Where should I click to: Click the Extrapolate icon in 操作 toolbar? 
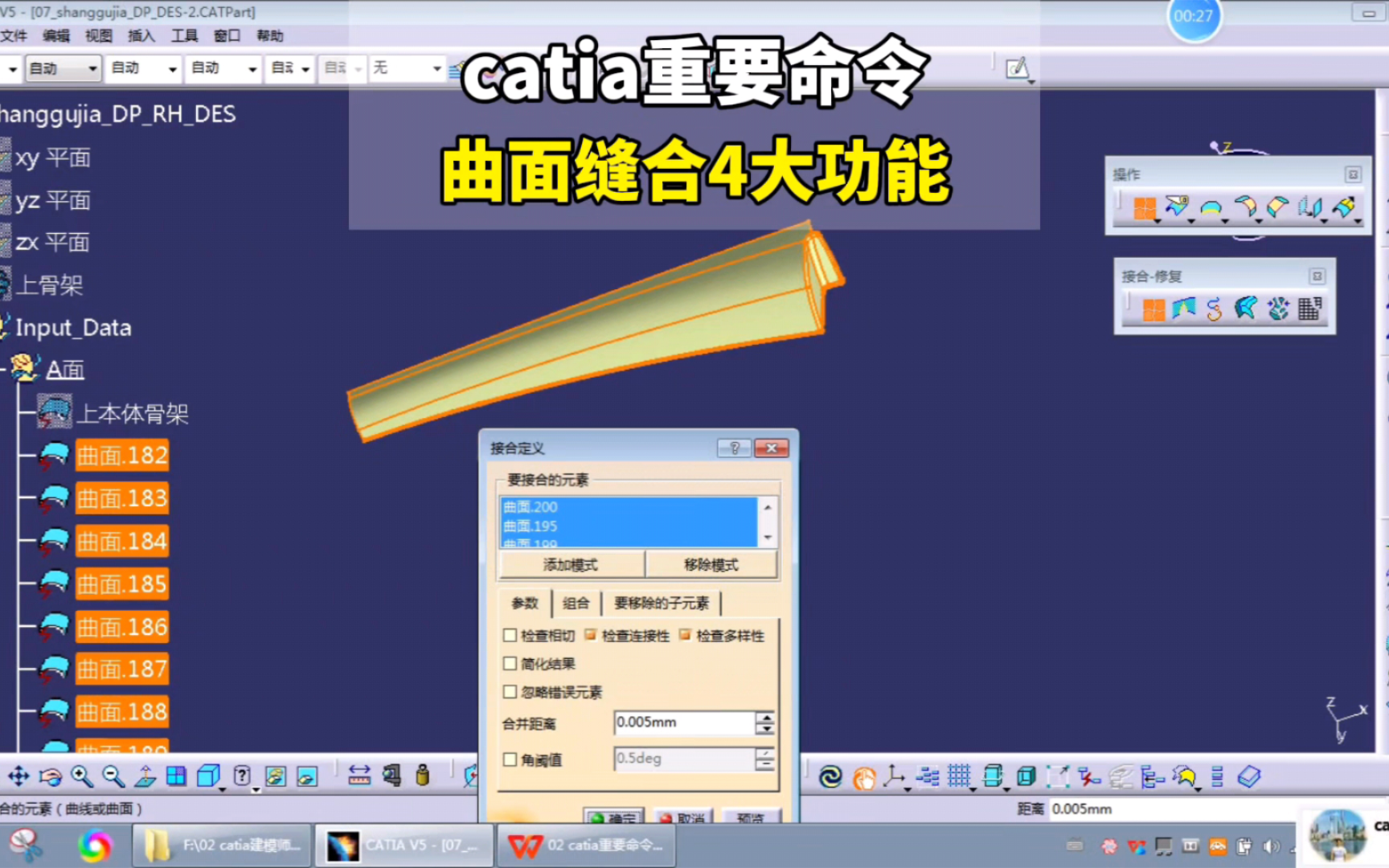1343,207
